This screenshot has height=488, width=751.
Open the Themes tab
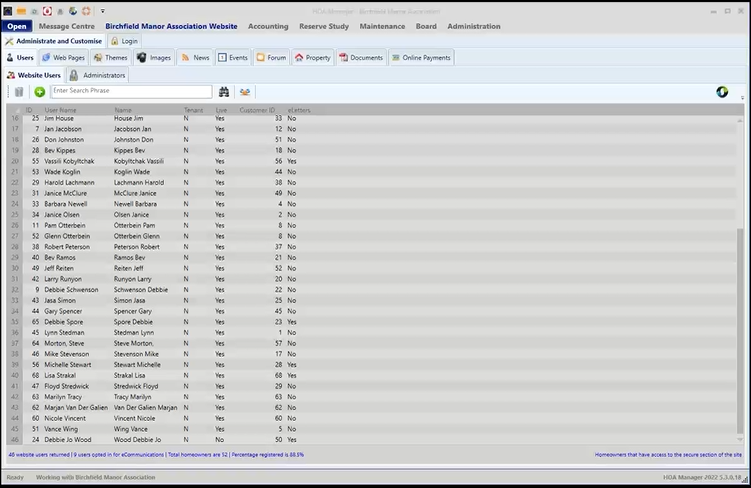coord(111,57)
